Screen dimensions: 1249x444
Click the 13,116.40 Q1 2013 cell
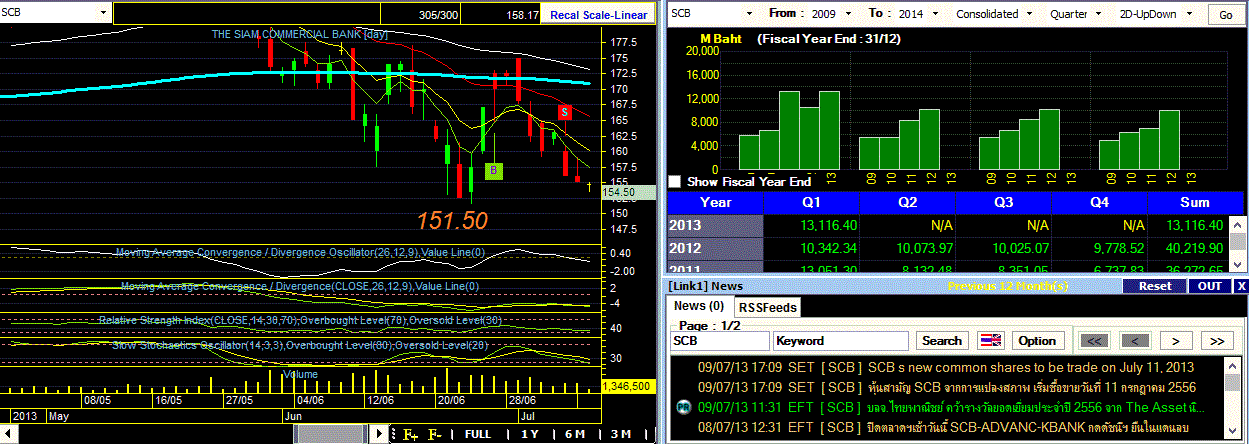(x=812, y=225)
